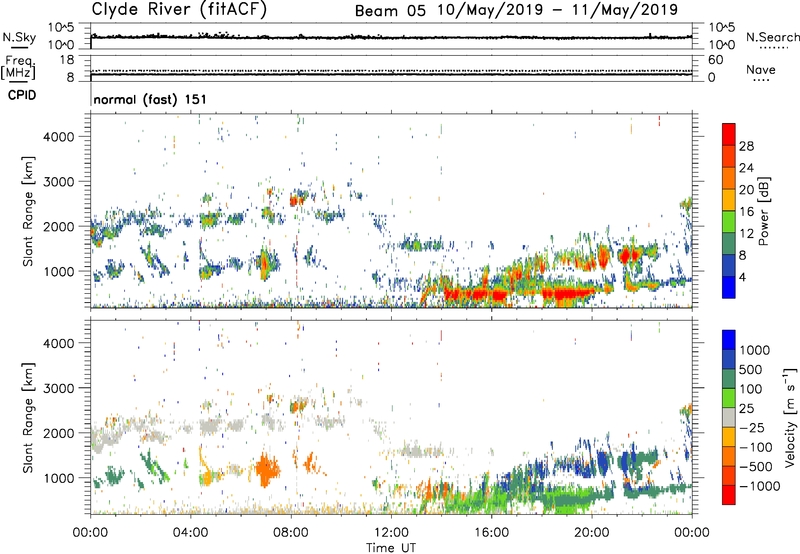Click the "-25" tick on Velocity colorbar
Image resolution: width=800 pixels, height=554 pixels.
click(753, 428)
